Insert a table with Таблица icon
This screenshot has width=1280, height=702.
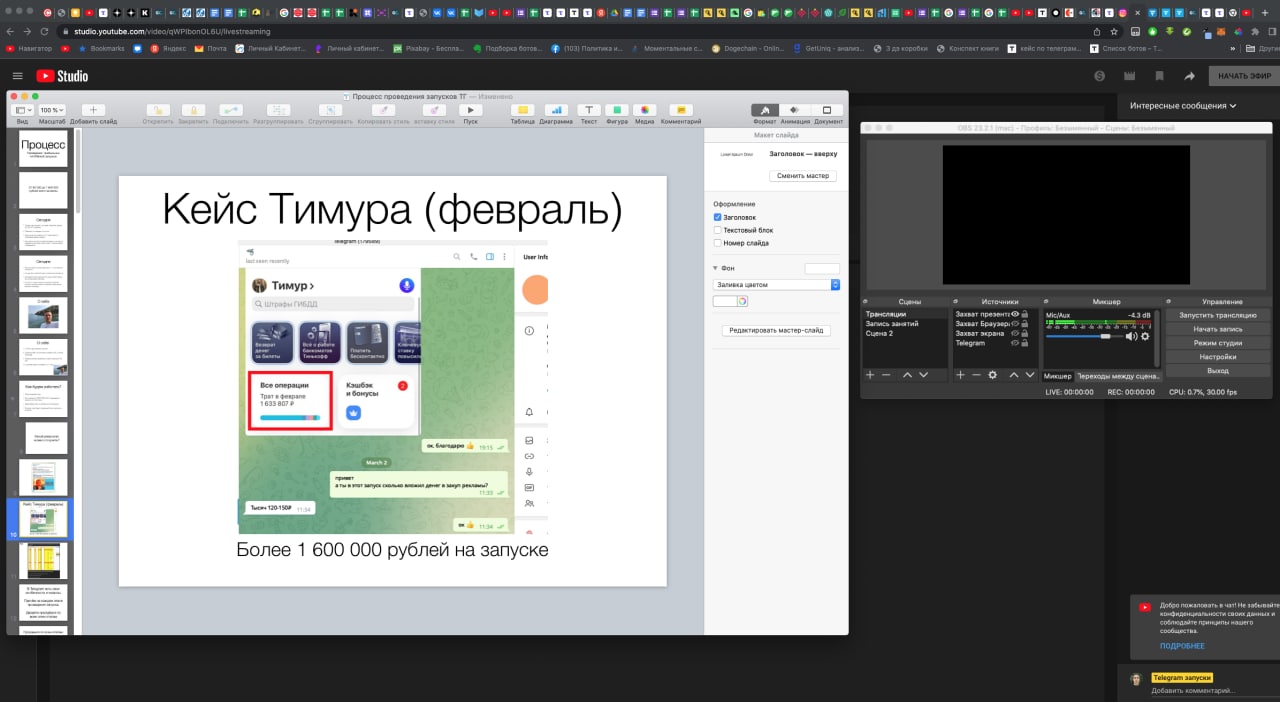click(522, 110)
